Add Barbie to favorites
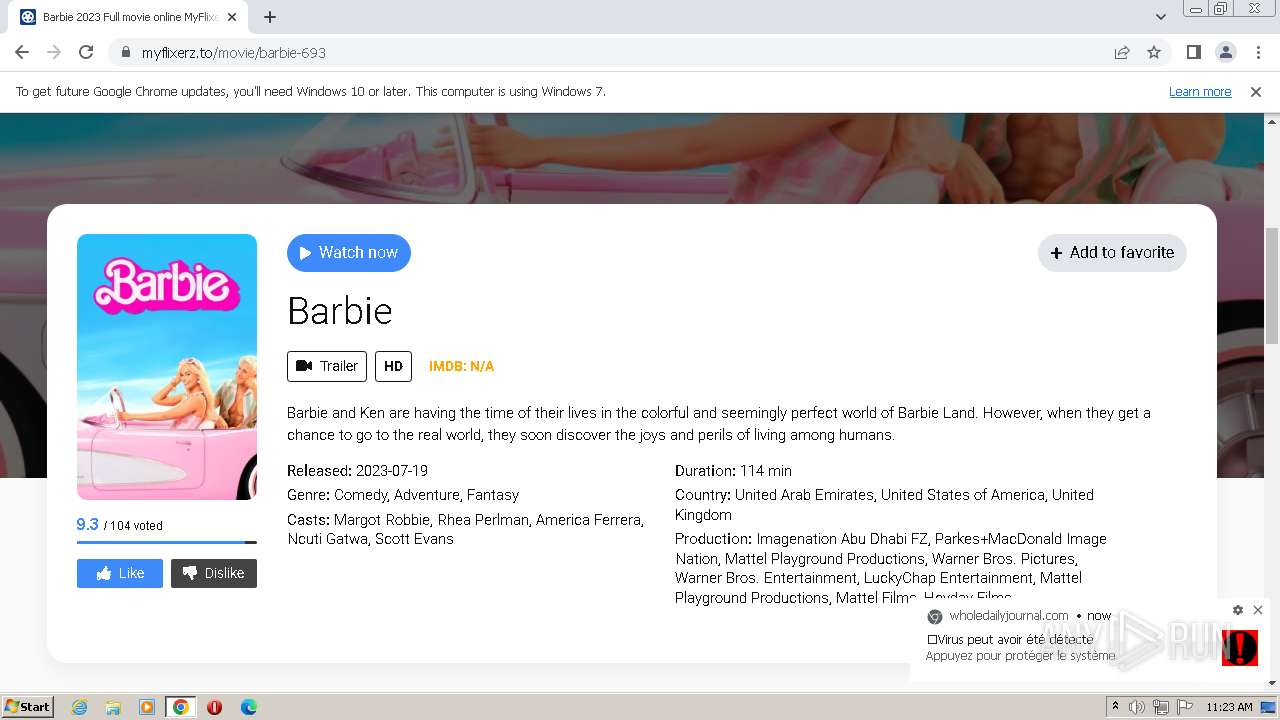The height and width of the screenshot is (720, 1280). tap(1112, 253)
